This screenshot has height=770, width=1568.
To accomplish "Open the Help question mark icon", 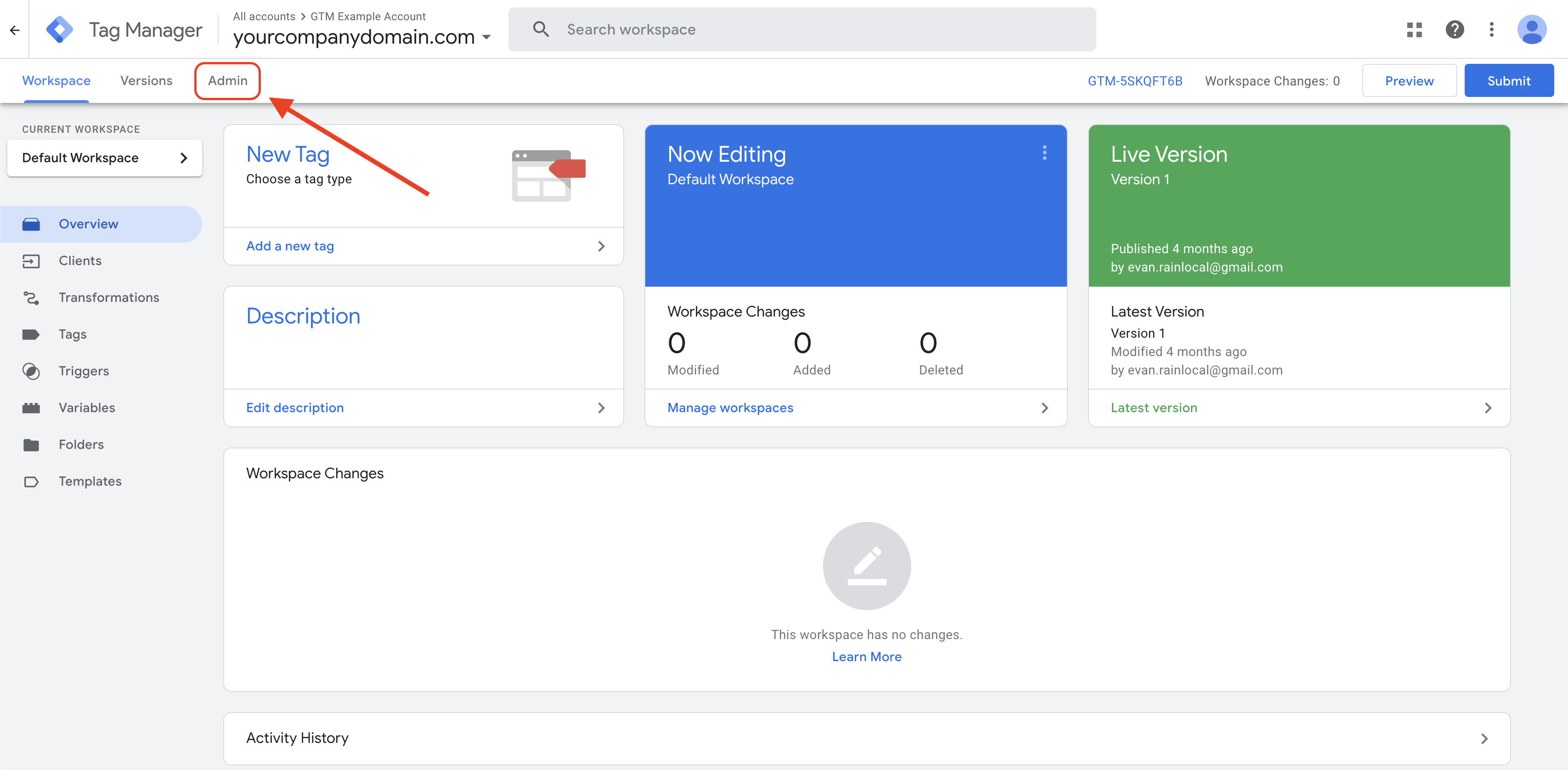I will tap(1454, 29).
